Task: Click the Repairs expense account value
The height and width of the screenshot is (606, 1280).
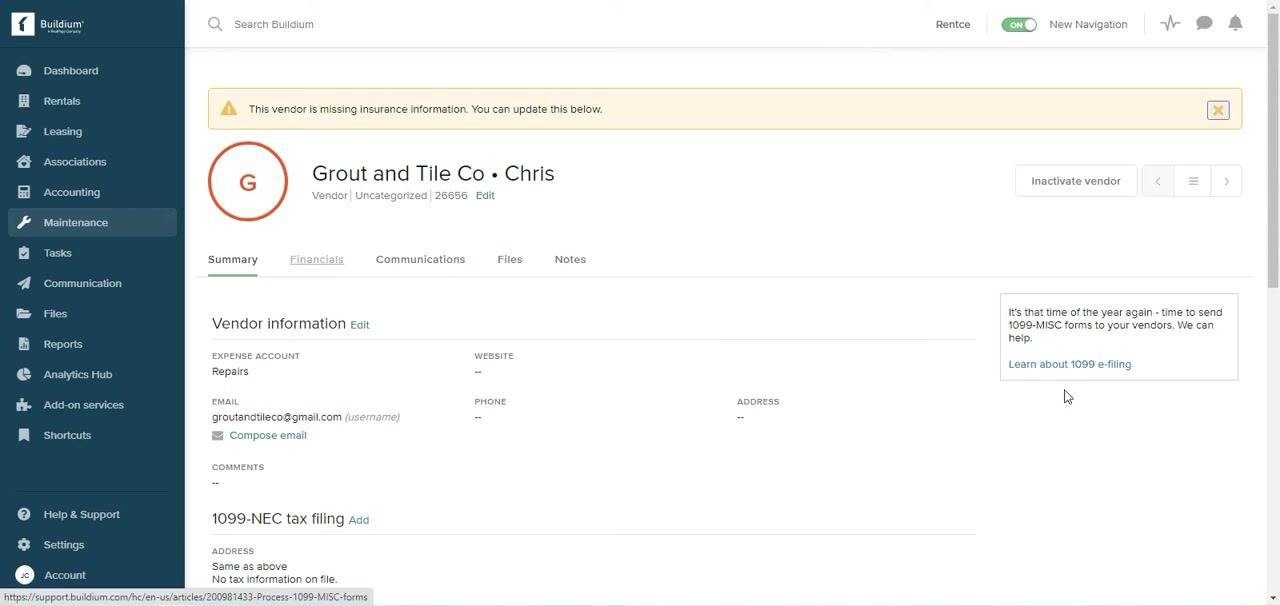Action: tap(230, 372)
